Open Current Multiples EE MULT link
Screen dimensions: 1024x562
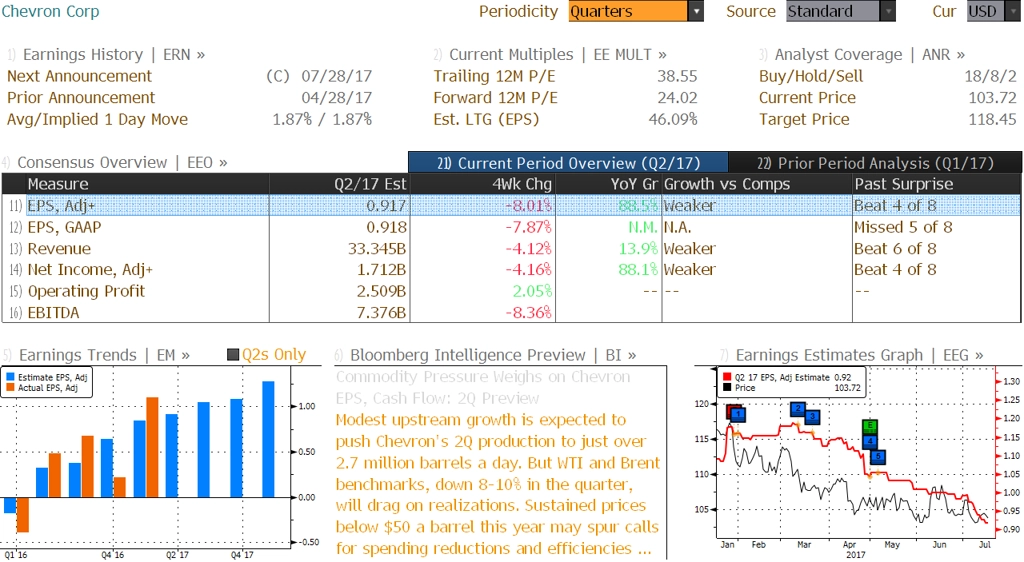coord(558,54)
